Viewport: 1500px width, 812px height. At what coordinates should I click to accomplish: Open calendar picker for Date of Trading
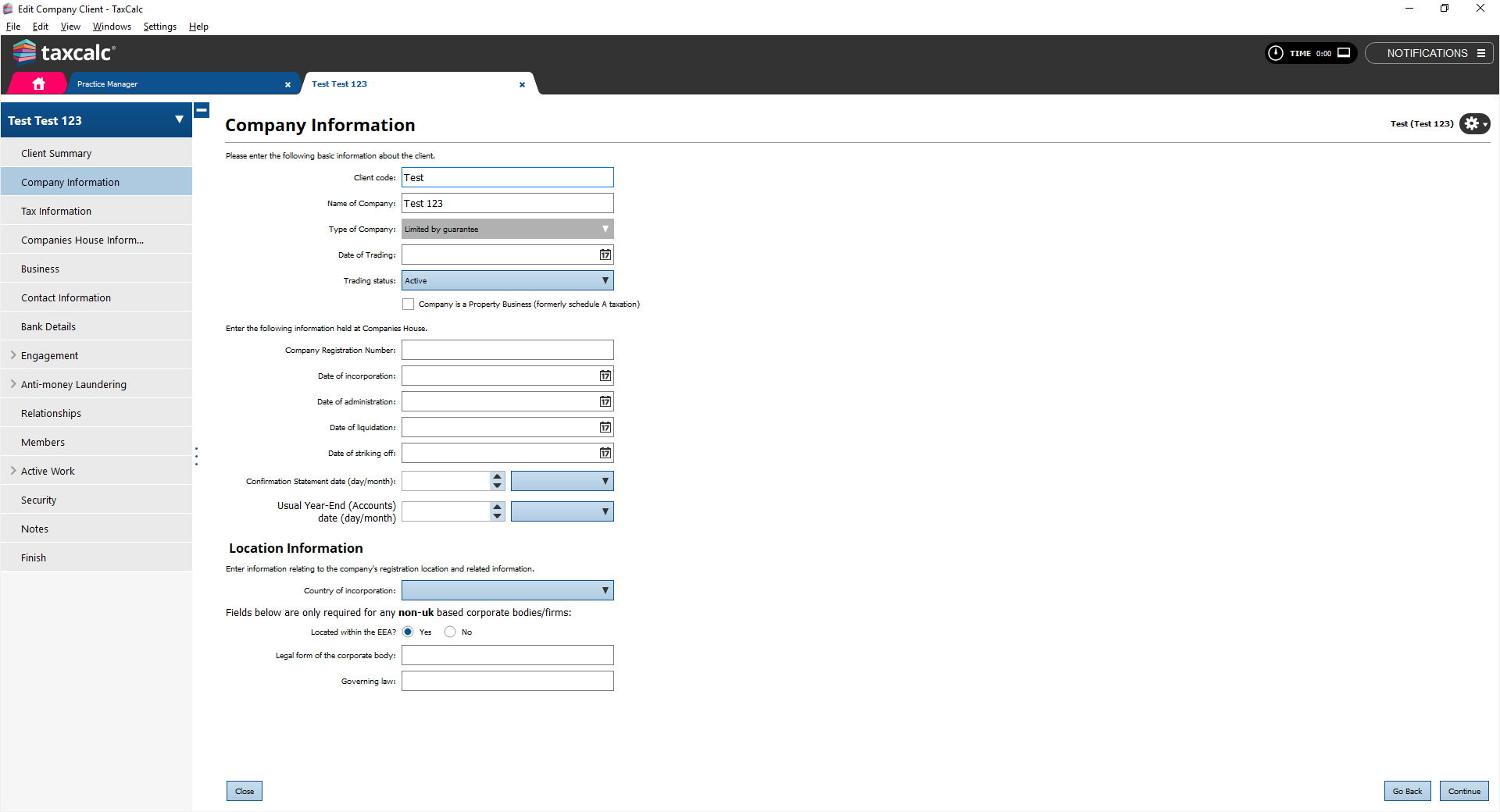(605, 255)
